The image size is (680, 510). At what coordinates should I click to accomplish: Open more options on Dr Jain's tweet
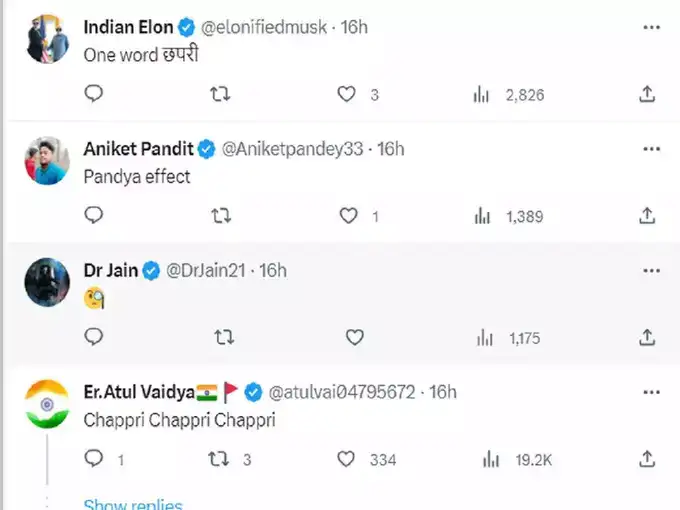coord(651,271)
